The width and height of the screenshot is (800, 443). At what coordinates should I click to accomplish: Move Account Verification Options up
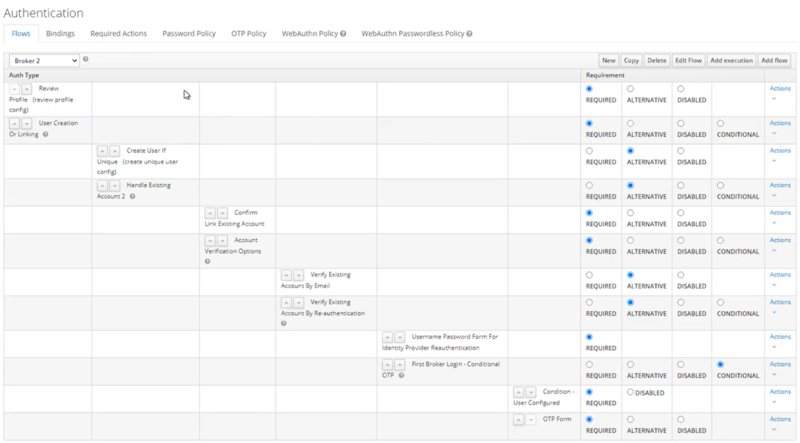click(210, 240)
